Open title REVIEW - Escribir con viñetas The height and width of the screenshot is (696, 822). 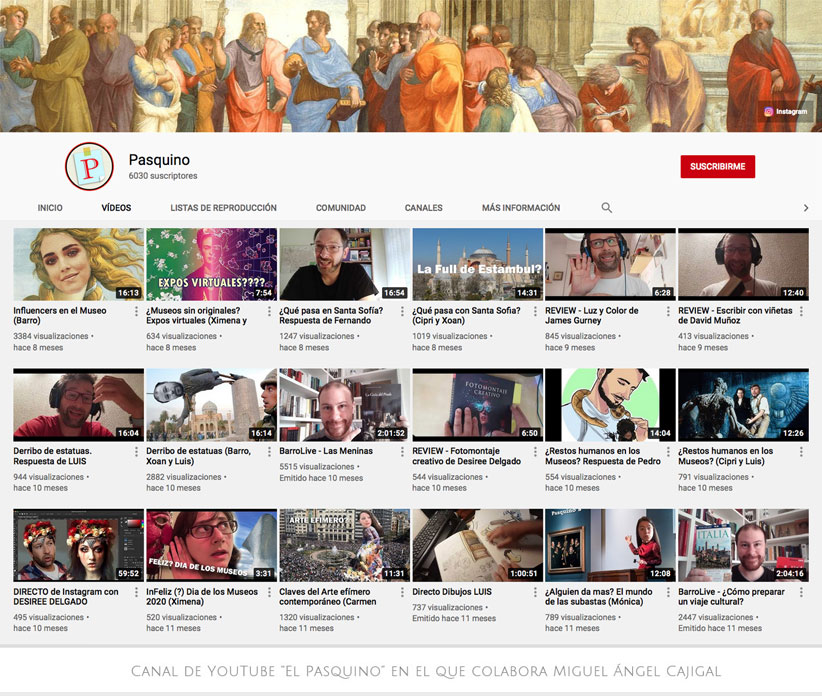tap(735, 316)
